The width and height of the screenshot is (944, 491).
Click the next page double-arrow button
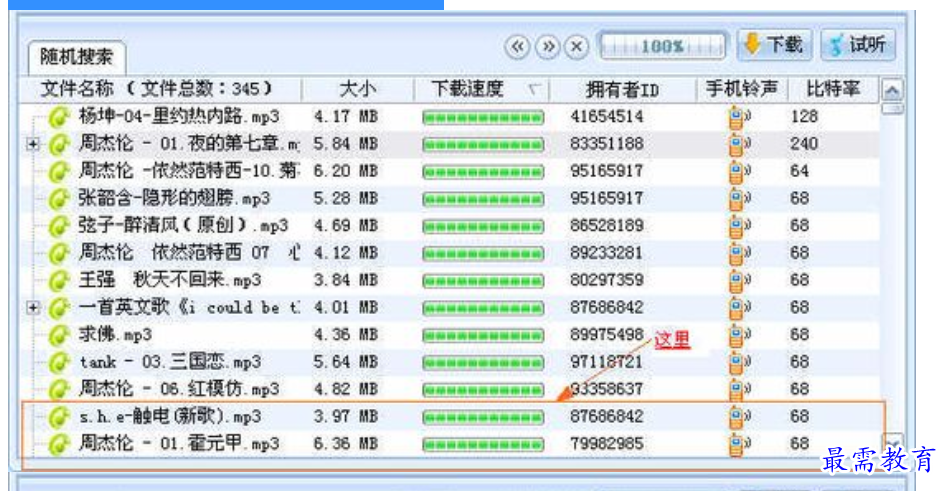pos(547,46)
